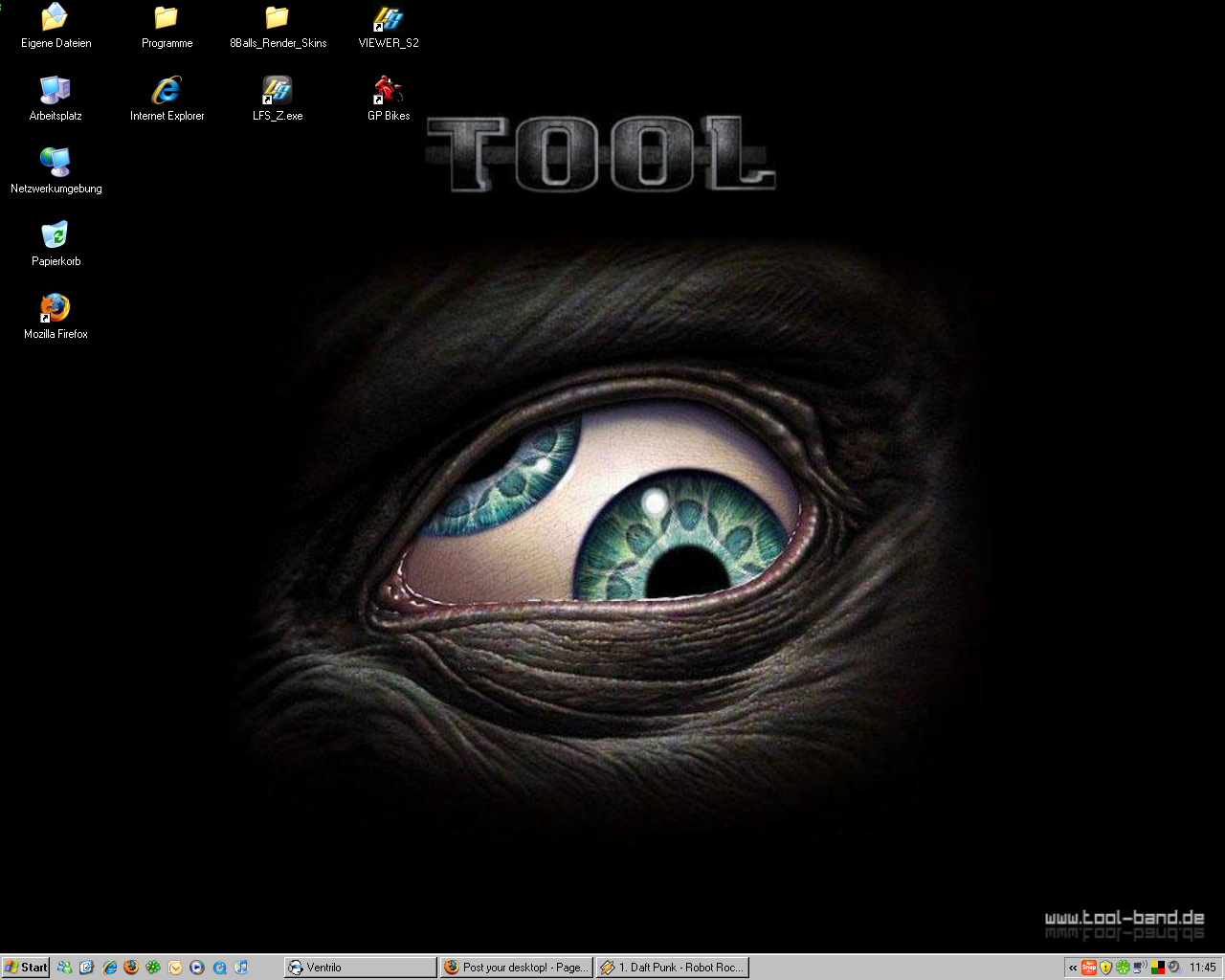This screenshot has width=1225, height=980.
Task: Switch to the Ventrilo taskbar window
Action: coord(361,968)
